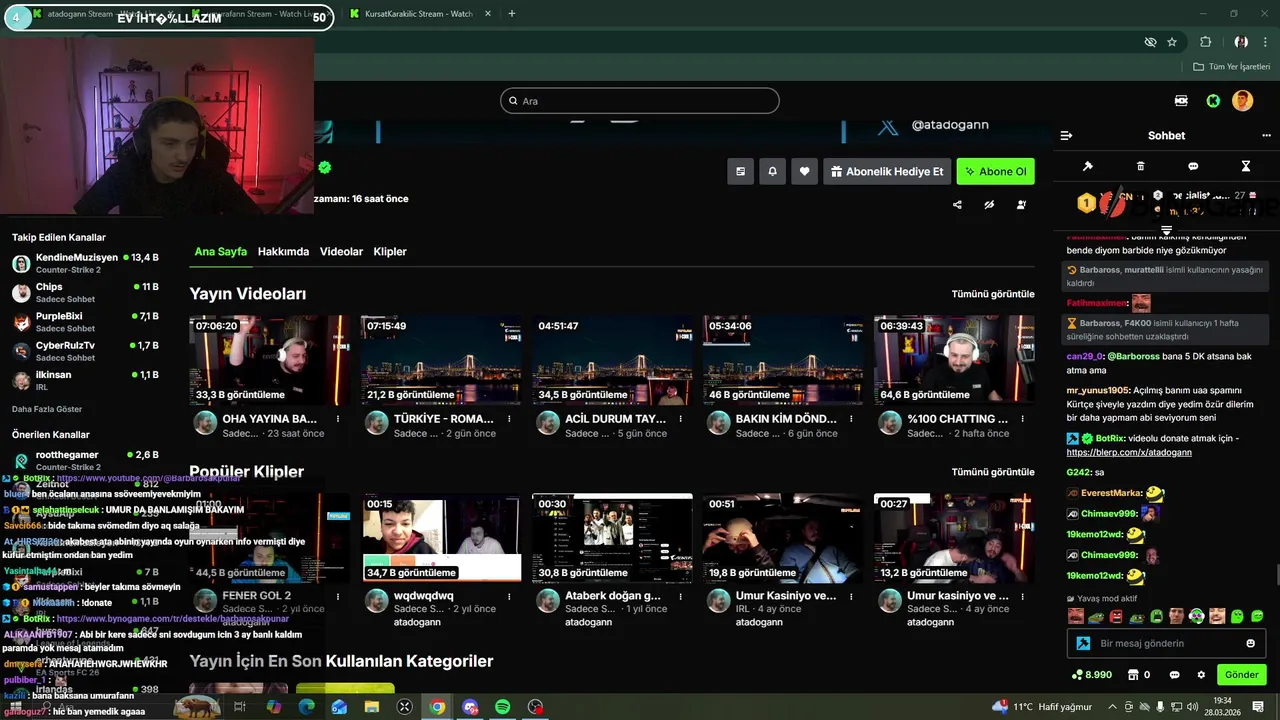Open the emoji picker in message box
1280x720 pixels.
(x=1250, y=643)
